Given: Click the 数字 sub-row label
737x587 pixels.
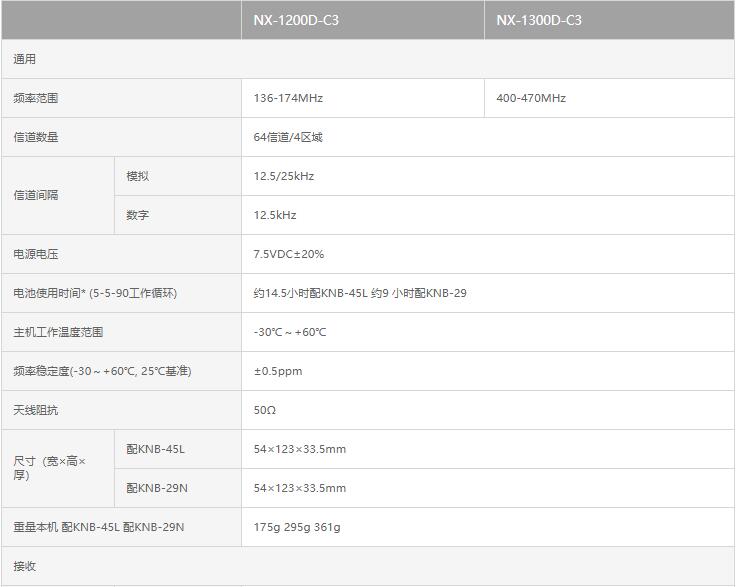Looking at the screenshot, I should [x=138, y=215].
